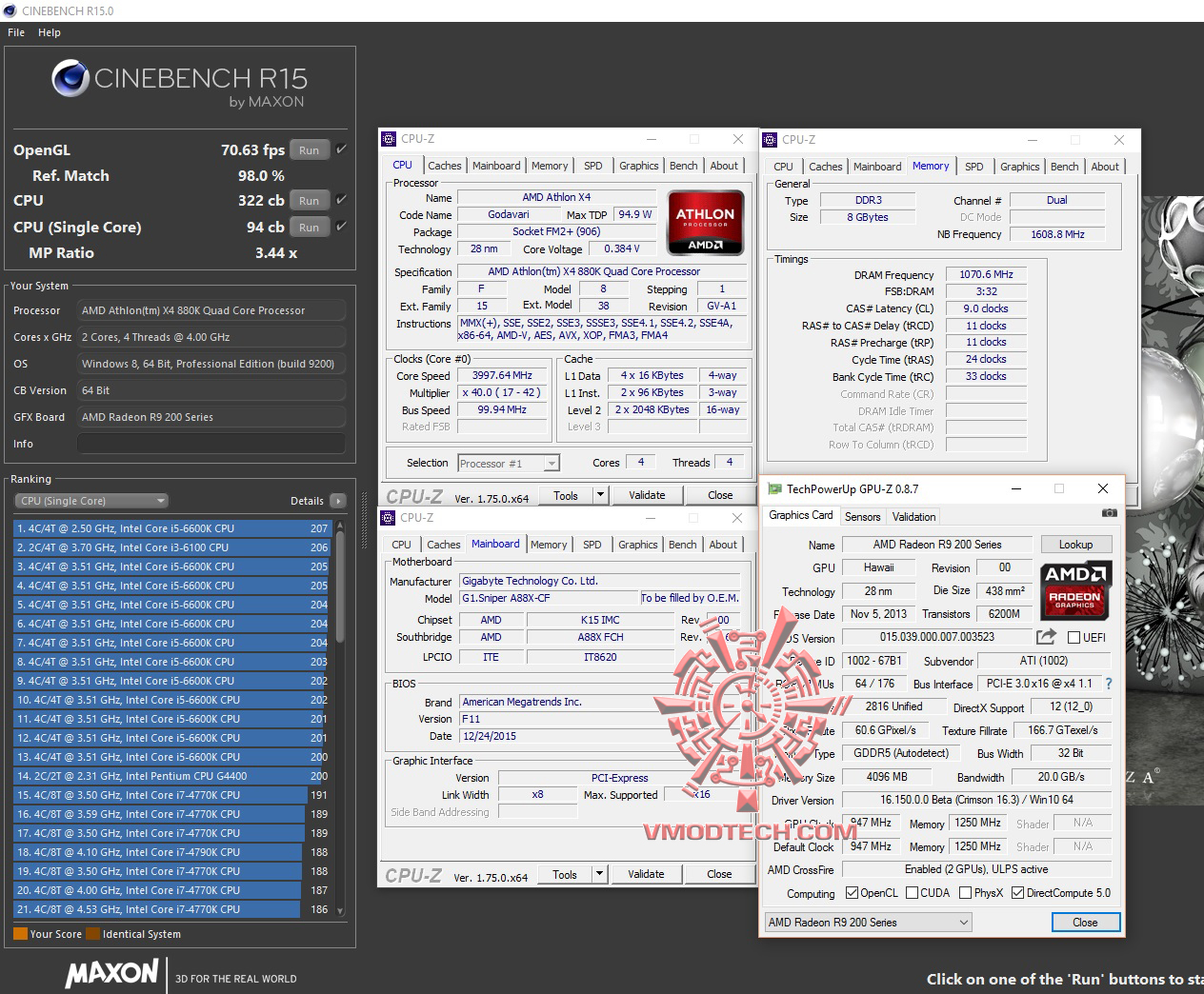
Task: Click the DRAM Frequency 1070.6 MHz value
Action: pos(987,274)
